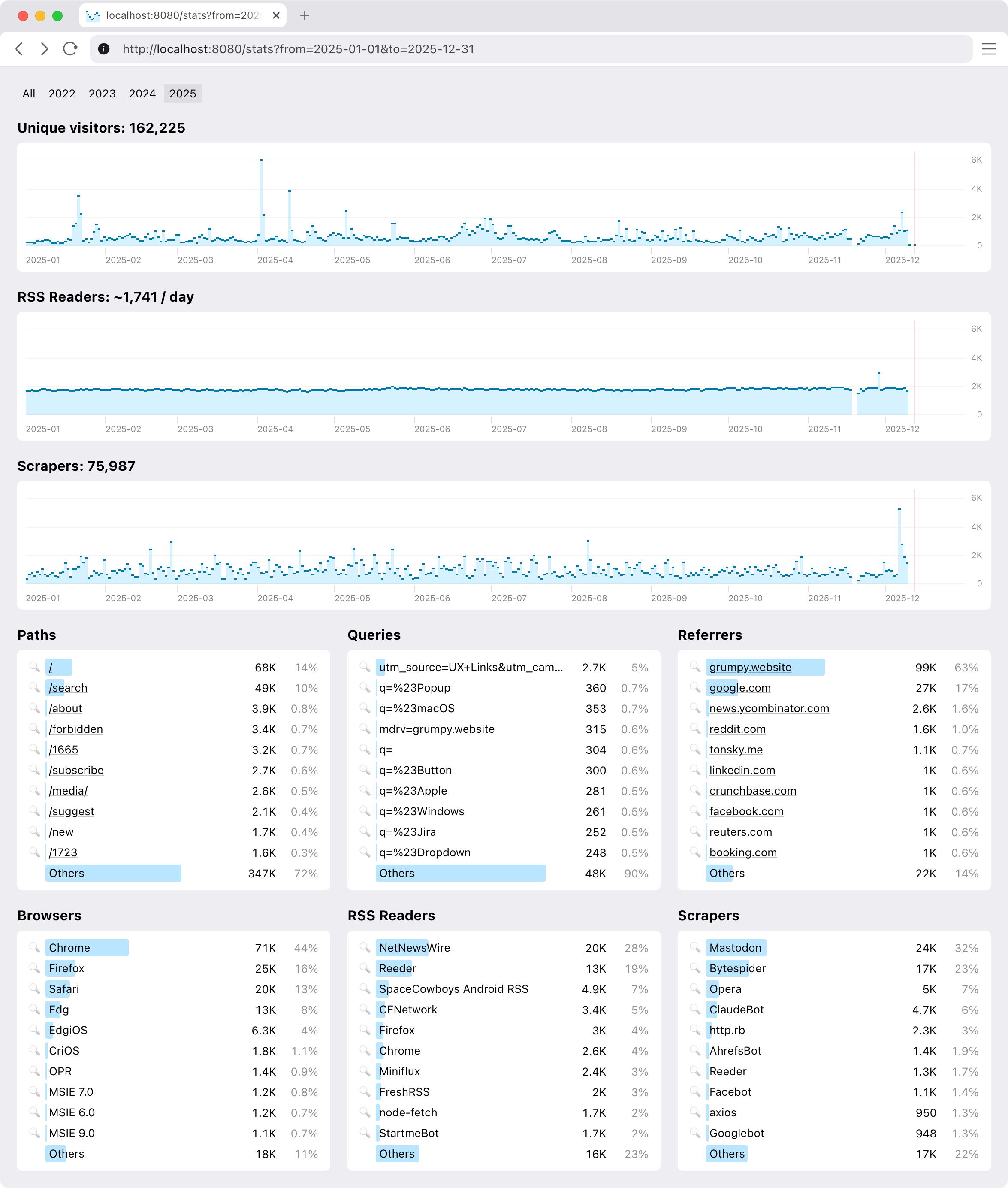Click the red date marker in Scrapers chart

coord(914,540)
